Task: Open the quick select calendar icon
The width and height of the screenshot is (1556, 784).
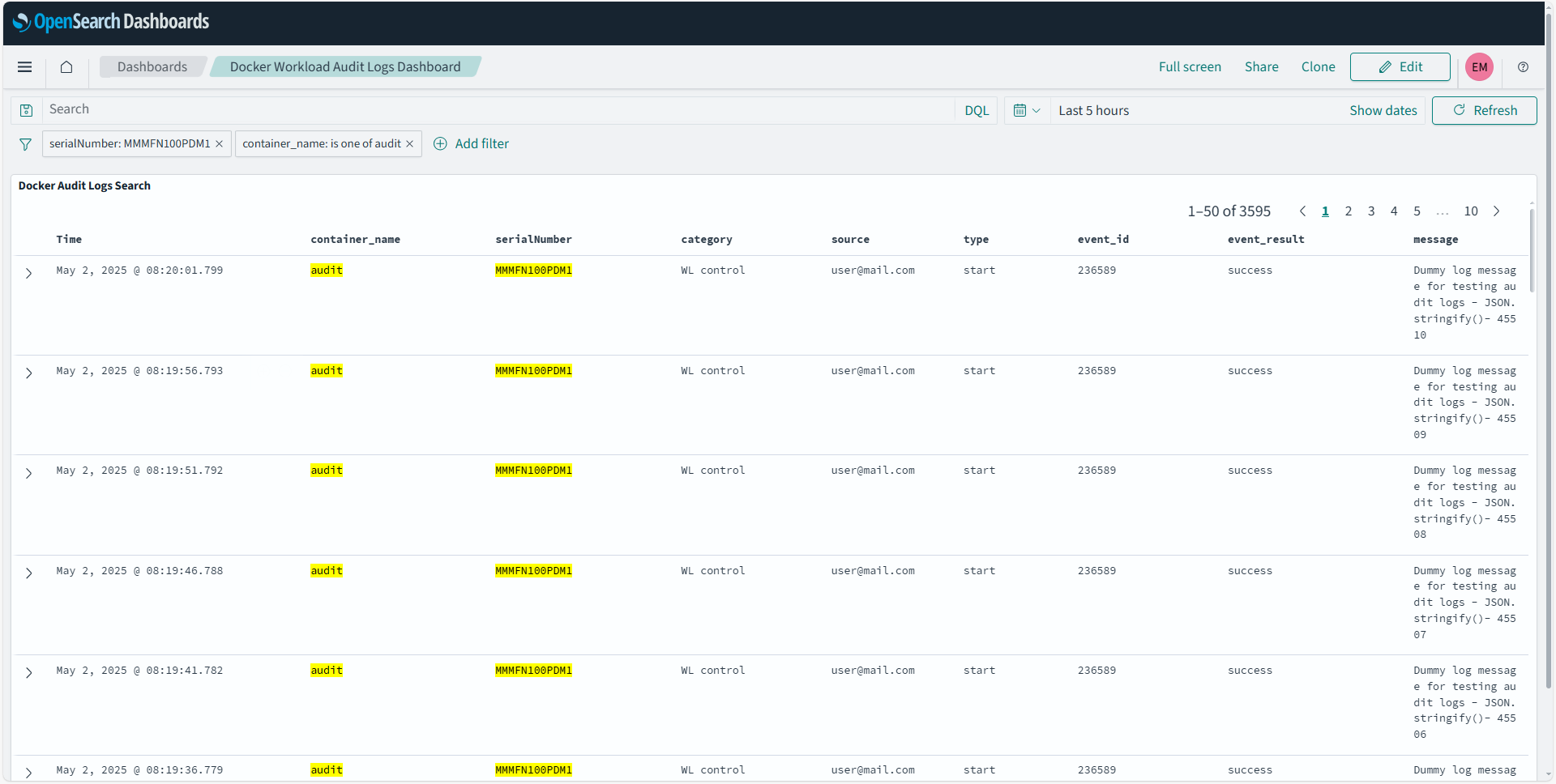Action: click(x=1026, y=109)
